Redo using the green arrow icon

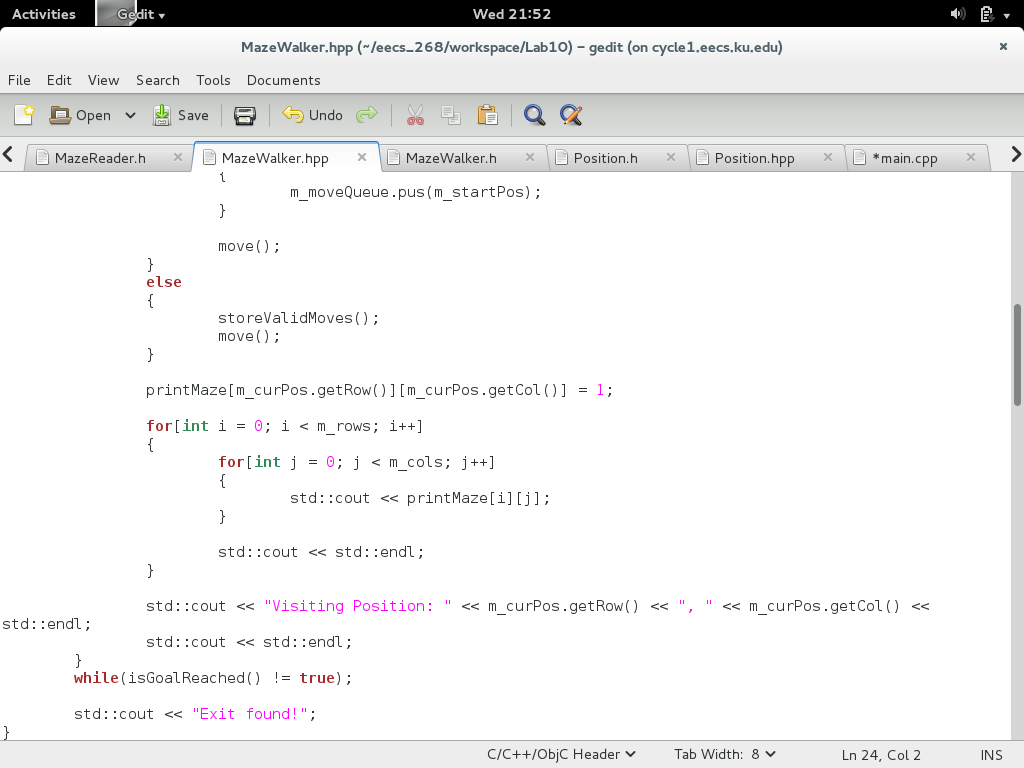(x=366, y=115)
